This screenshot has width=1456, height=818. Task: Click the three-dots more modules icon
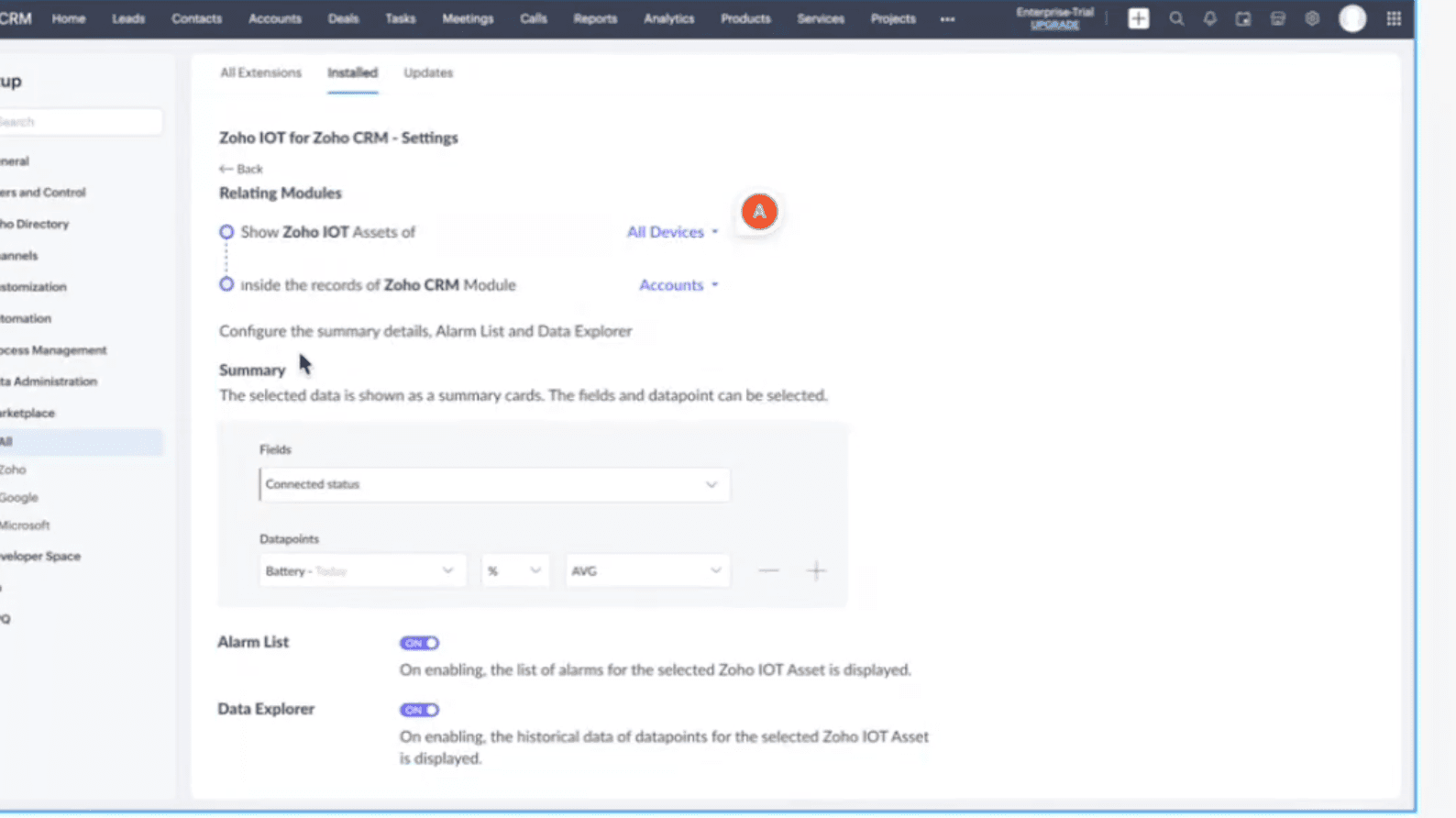coord(947,19)
